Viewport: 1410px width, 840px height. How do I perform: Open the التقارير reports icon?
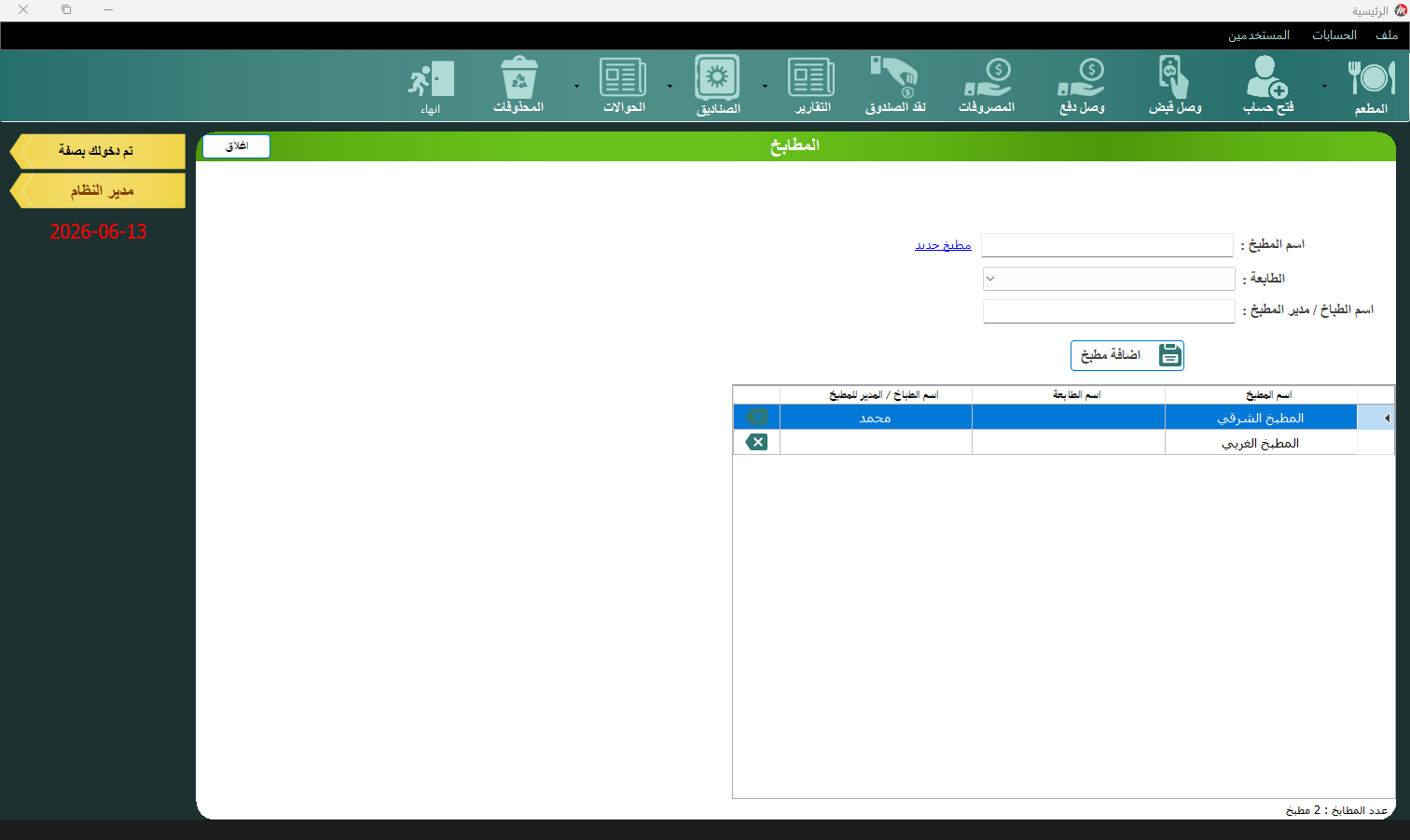812,86
